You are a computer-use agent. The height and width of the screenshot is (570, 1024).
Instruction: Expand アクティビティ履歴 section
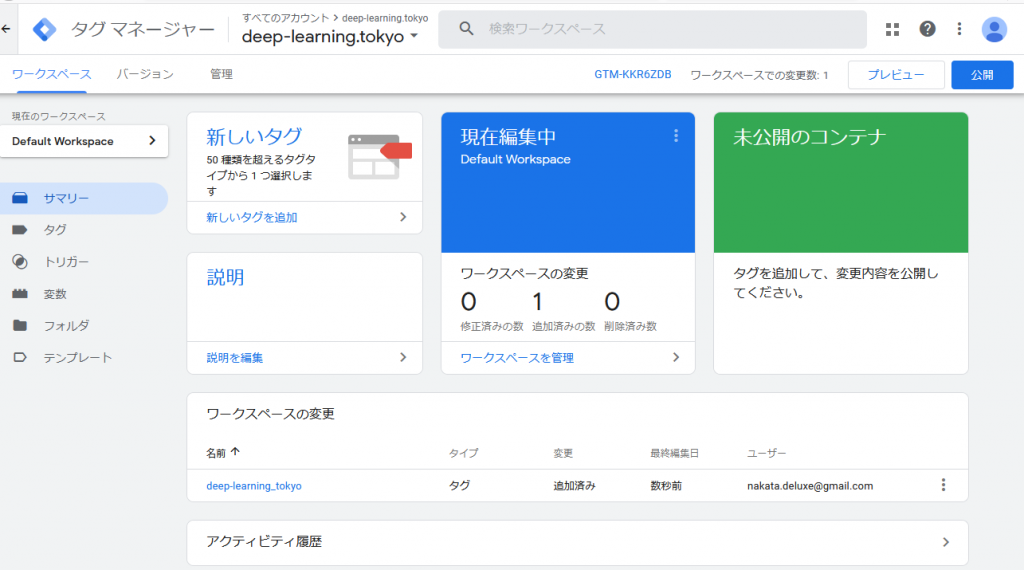(946, 542)
